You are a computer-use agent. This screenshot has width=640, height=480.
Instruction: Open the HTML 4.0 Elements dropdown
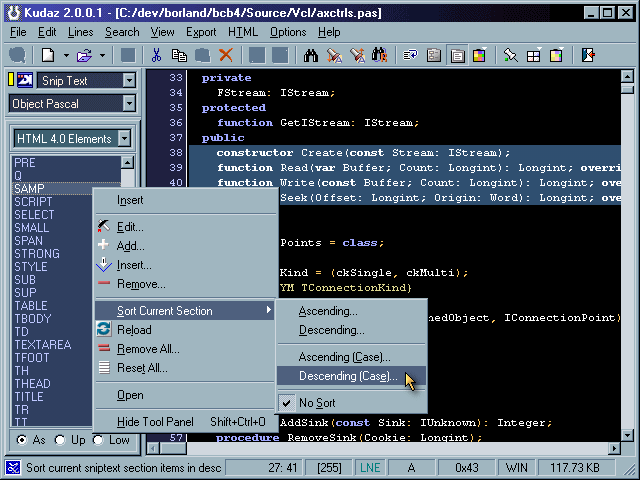point(124,138)
